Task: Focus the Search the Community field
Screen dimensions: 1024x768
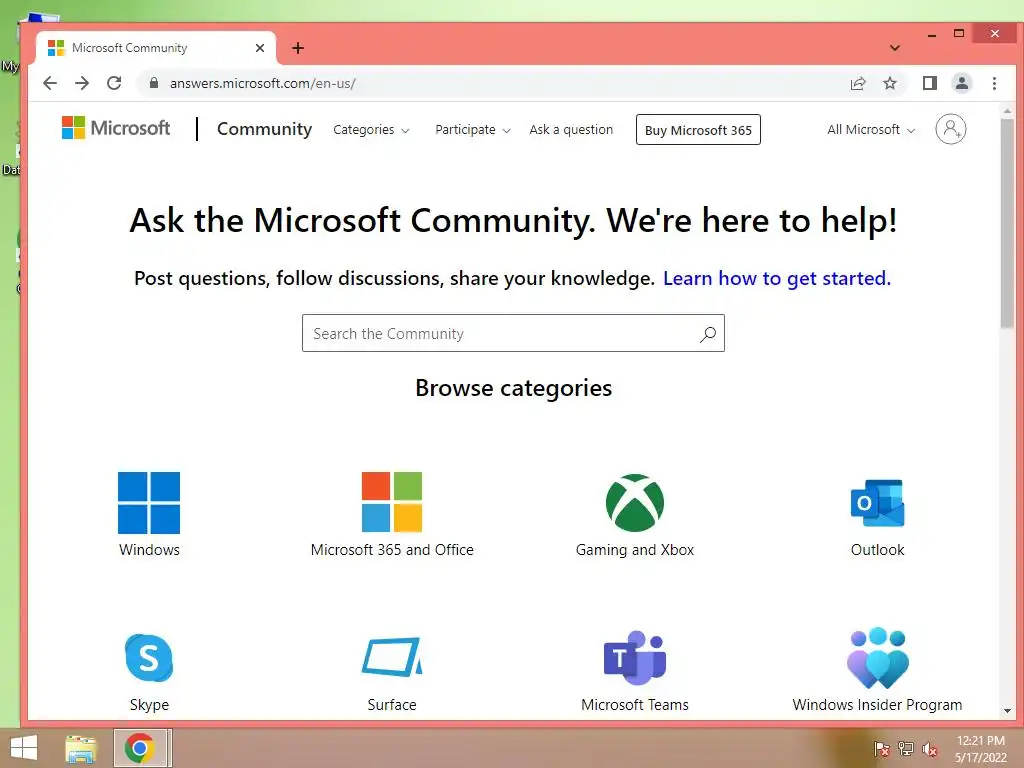Action: (513, 333)
